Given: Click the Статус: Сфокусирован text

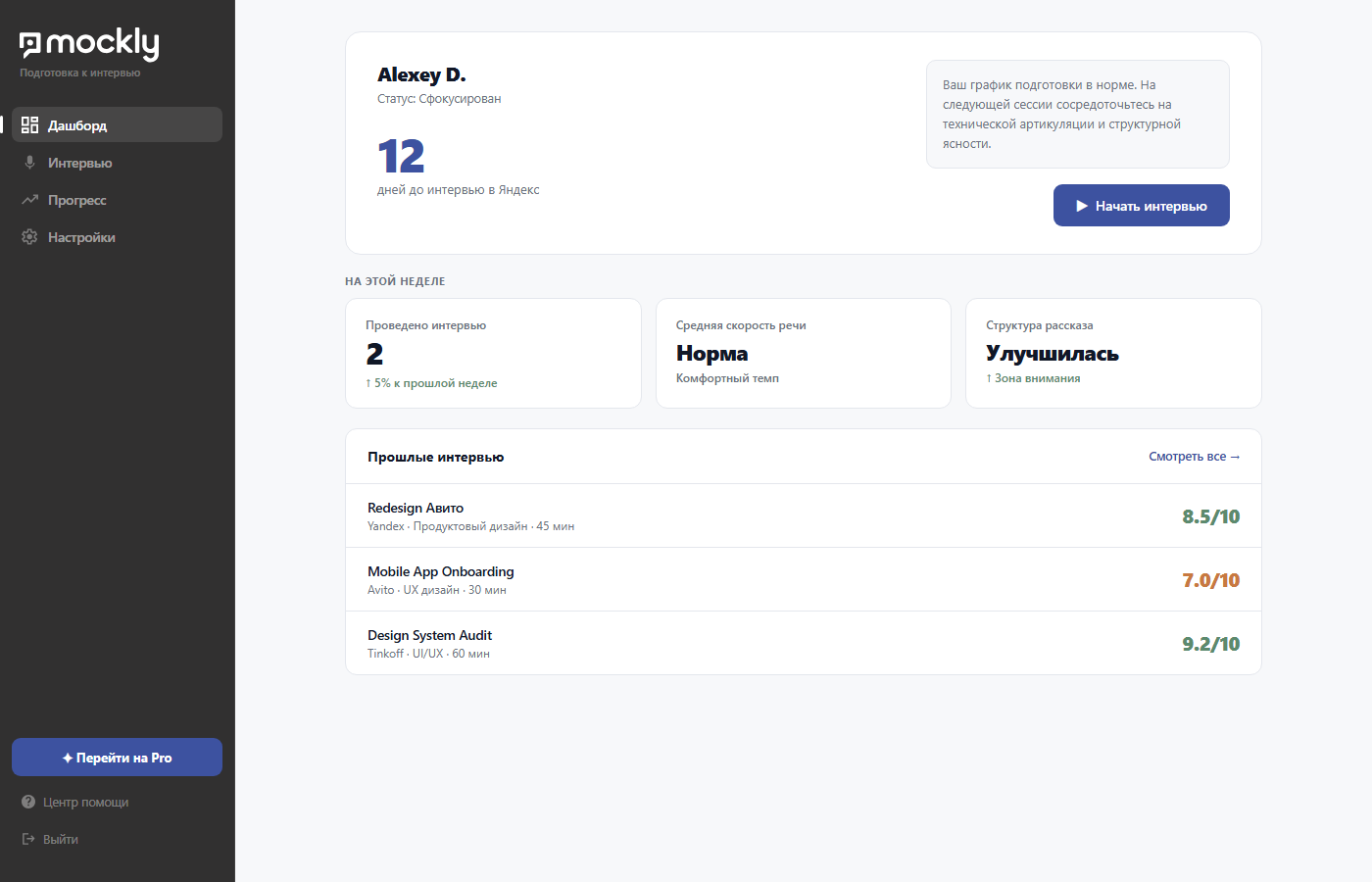Looking at the screenshot, I should 439,99.
